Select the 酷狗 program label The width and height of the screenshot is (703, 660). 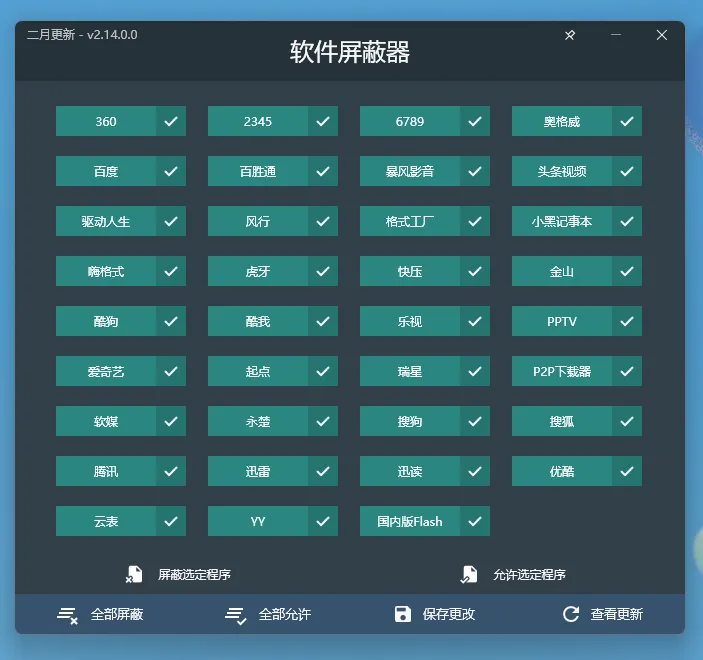pyautogui.click(x=106, y=321)
